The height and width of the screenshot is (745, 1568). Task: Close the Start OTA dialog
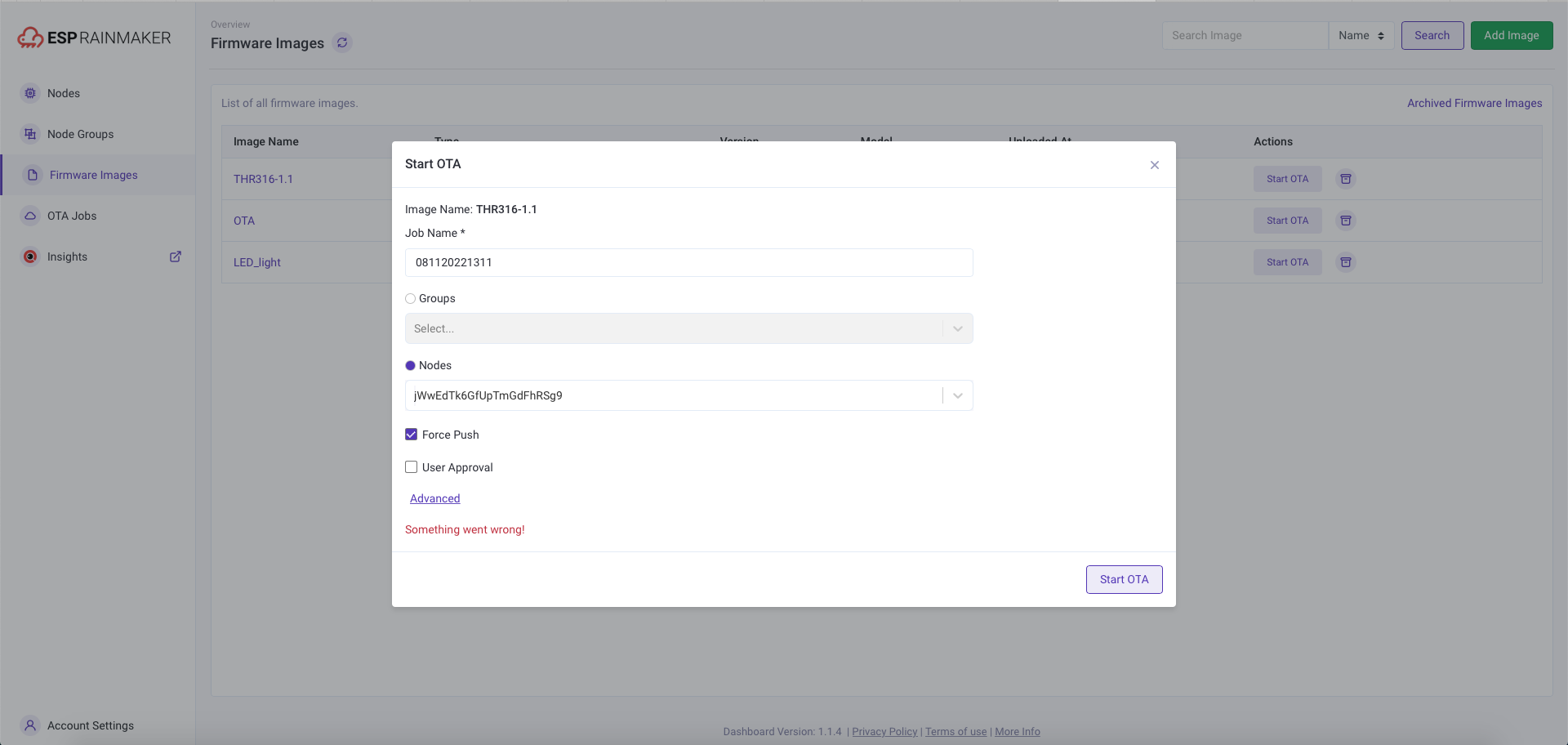pyautogui.click(x=1155, y=165)
